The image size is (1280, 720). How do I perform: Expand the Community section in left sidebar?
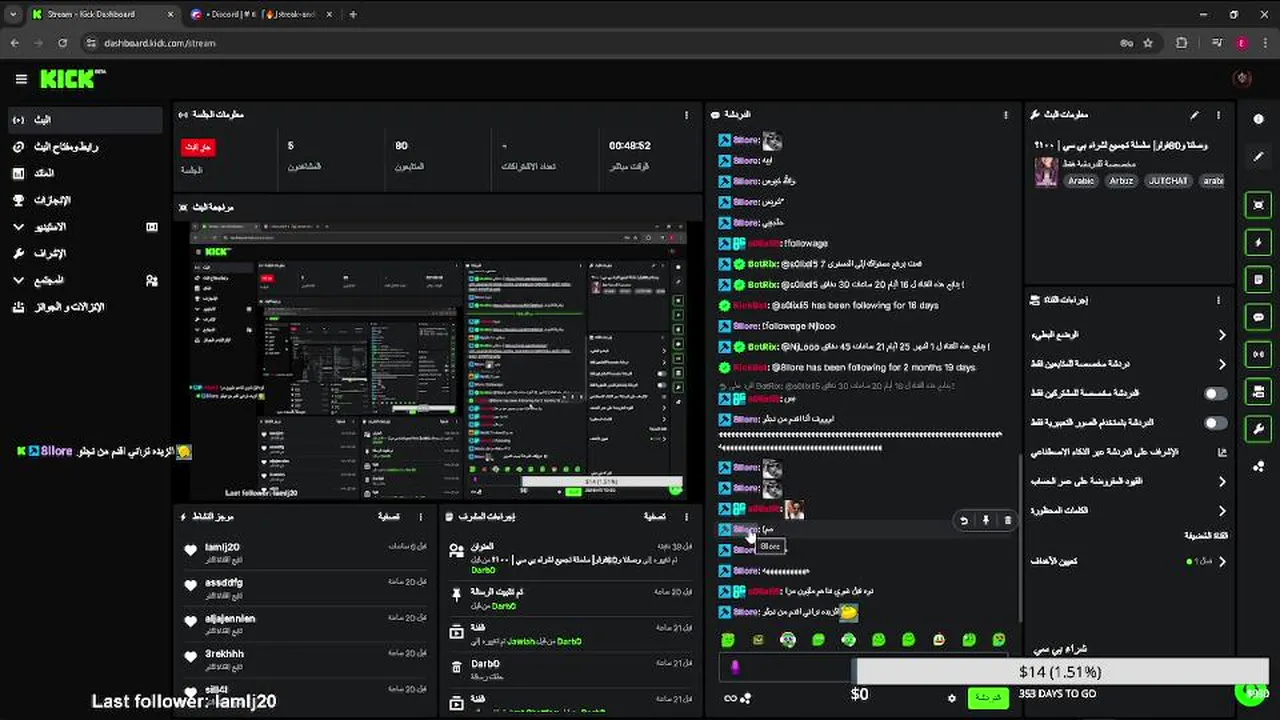85,281
